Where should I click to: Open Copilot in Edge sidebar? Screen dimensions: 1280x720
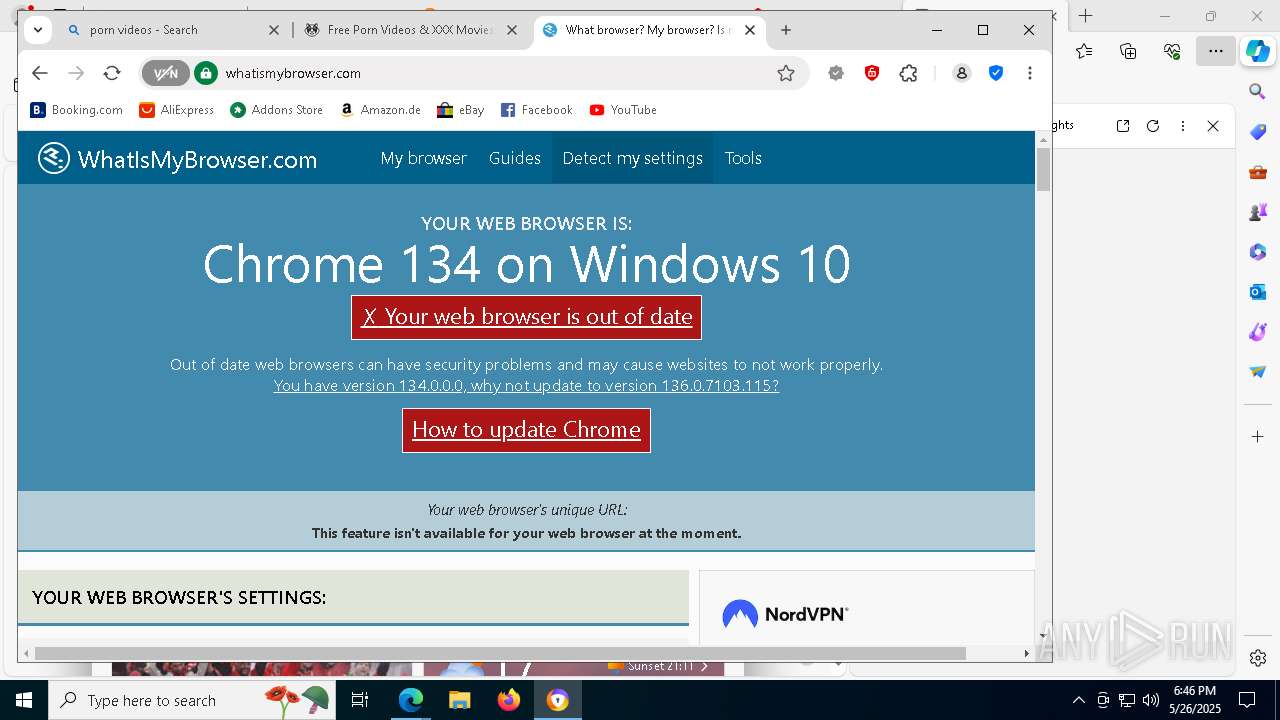click(x=1258, y=51)
